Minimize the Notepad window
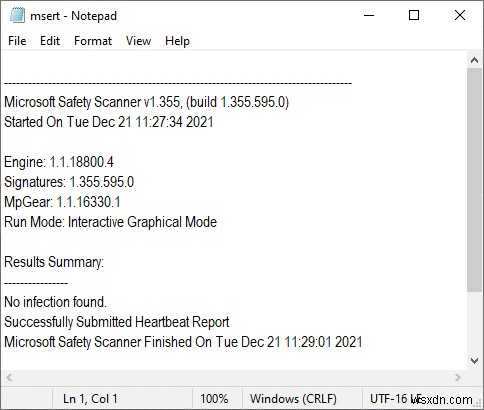The height and width of the screenshot is (410, 484). pos(369,15)
